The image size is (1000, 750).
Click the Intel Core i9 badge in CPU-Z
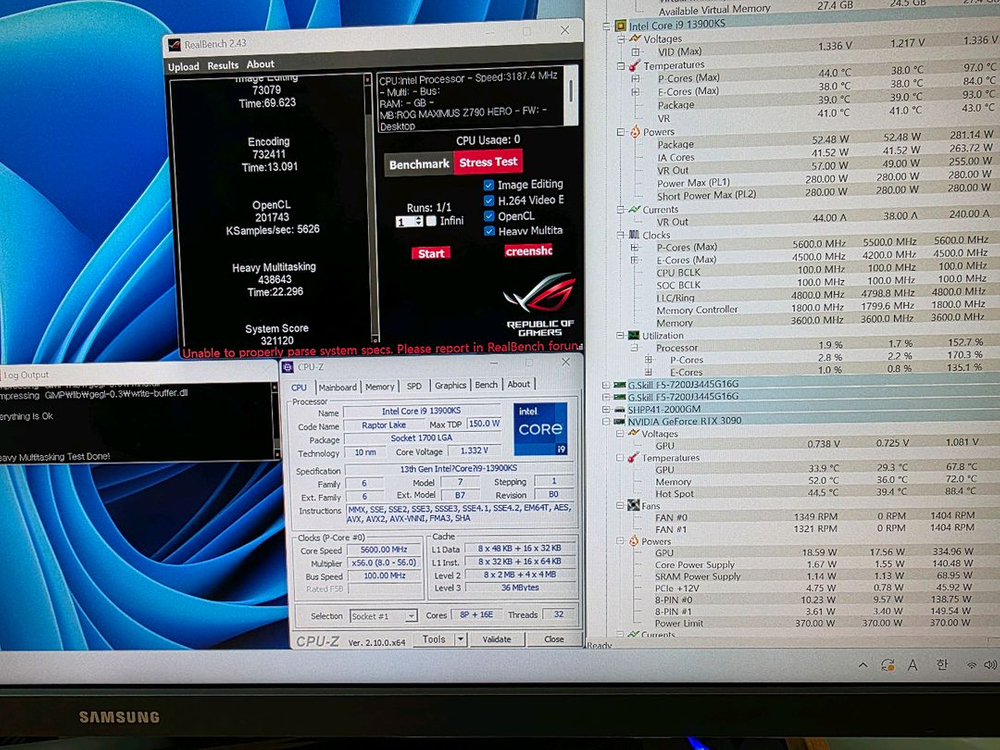[540, 429]
